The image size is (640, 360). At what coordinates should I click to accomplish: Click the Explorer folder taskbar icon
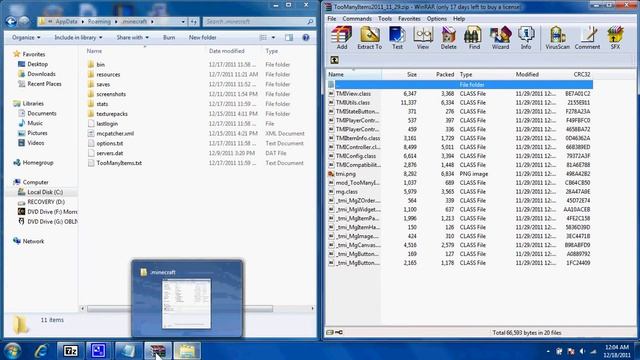(x=187, y=351)
